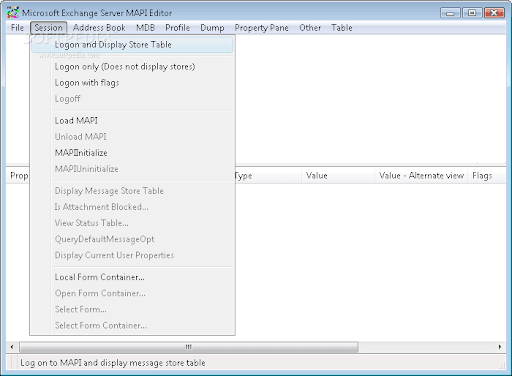
Task: Maximize the MAPI Editor window
Action: (472, 13)
